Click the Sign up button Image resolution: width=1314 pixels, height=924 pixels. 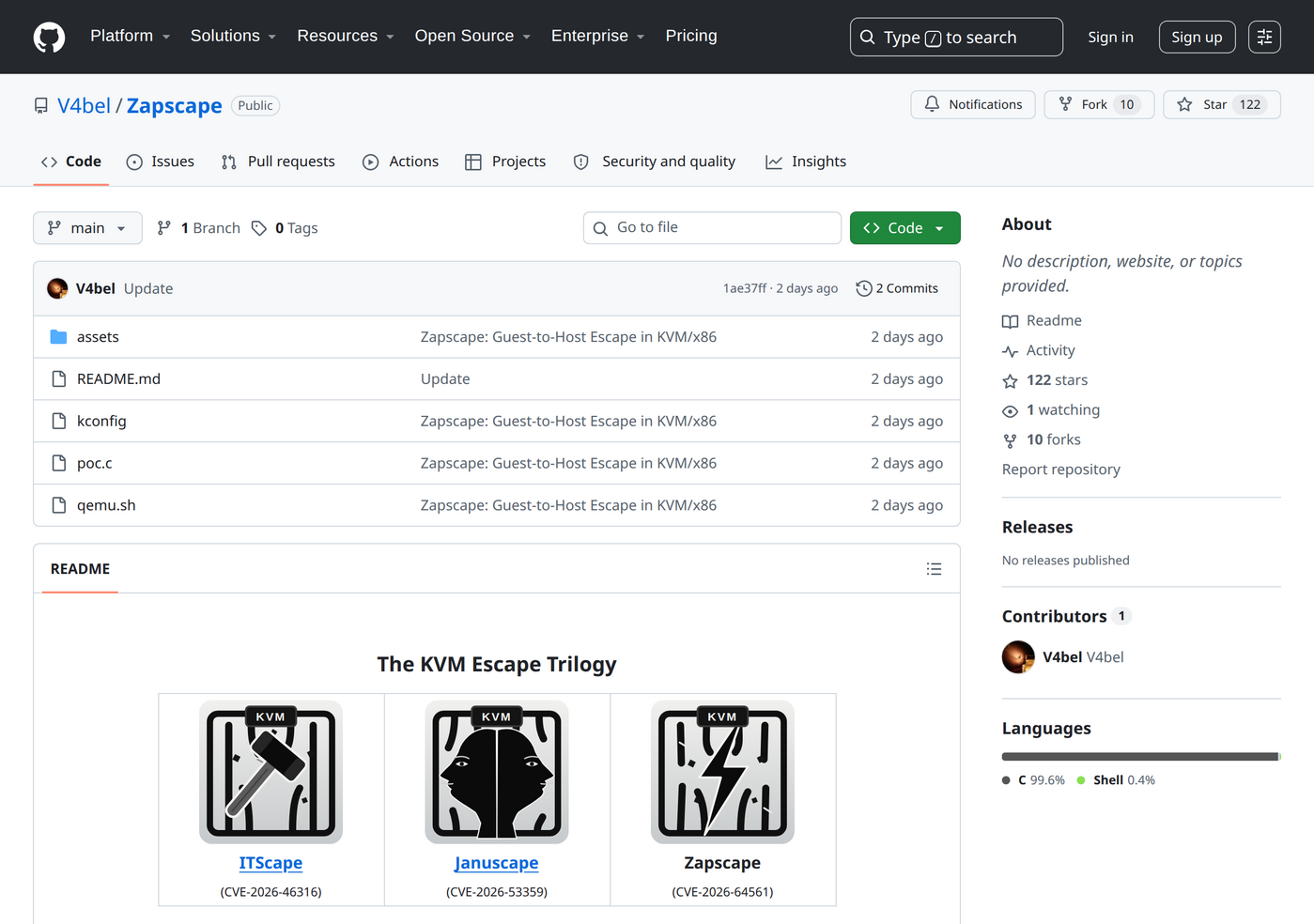[x=1197, y=38]
